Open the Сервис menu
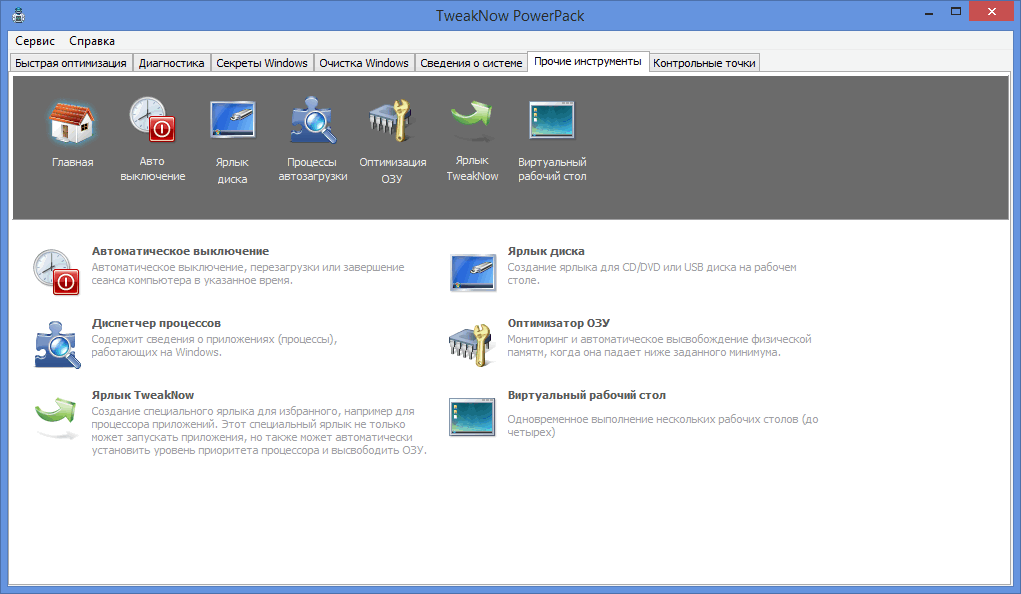1021x594 pixels. click(x=35, y=41)
